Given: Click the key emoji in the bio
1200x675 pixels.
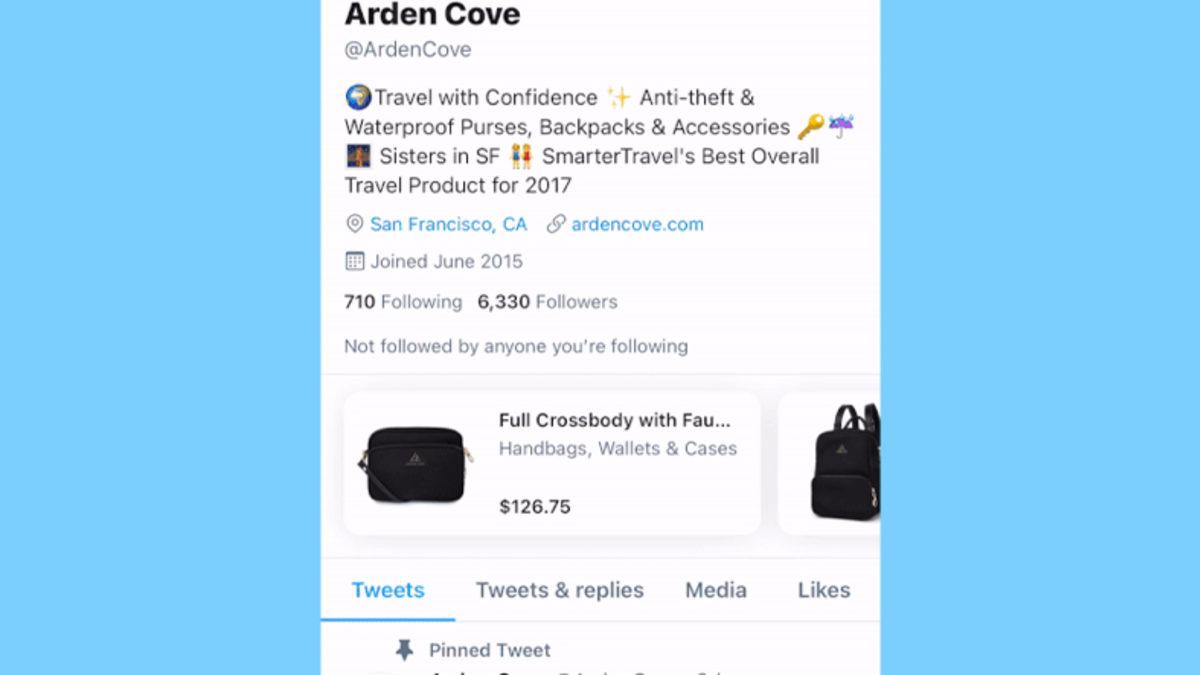Looking at the screenshot, I should 811,127.
